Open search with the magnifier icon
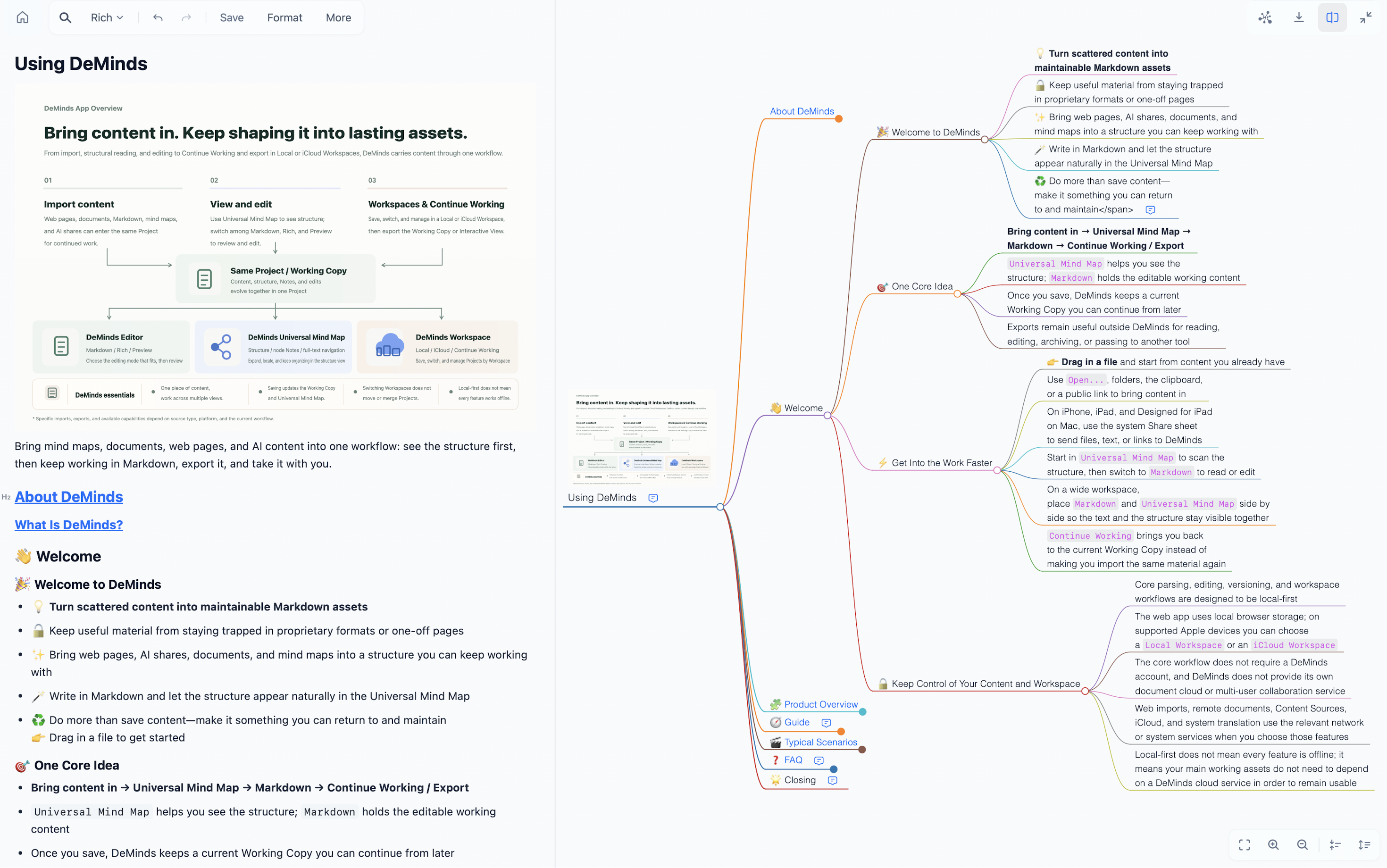The width and height of the screenshot is (1387, 868). (x=66, y=17)
